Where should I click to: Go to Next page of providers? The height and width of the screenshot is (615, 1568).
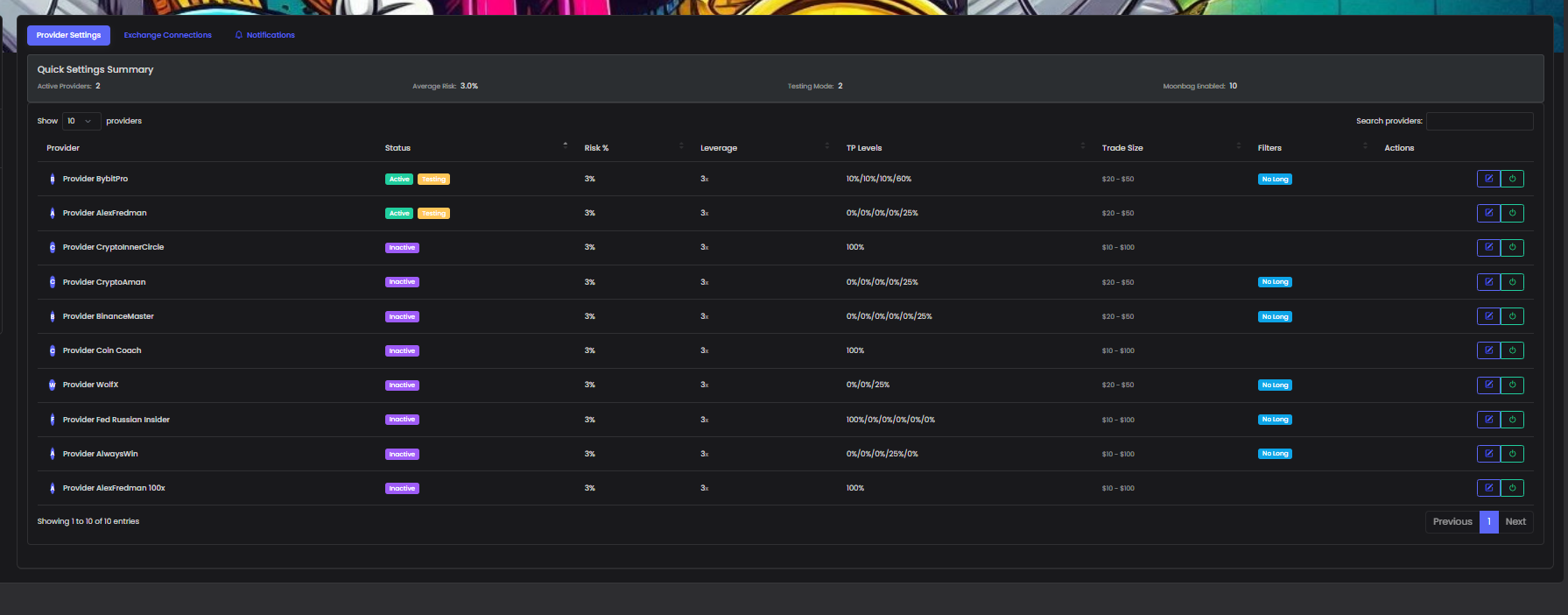[1515, 522]
